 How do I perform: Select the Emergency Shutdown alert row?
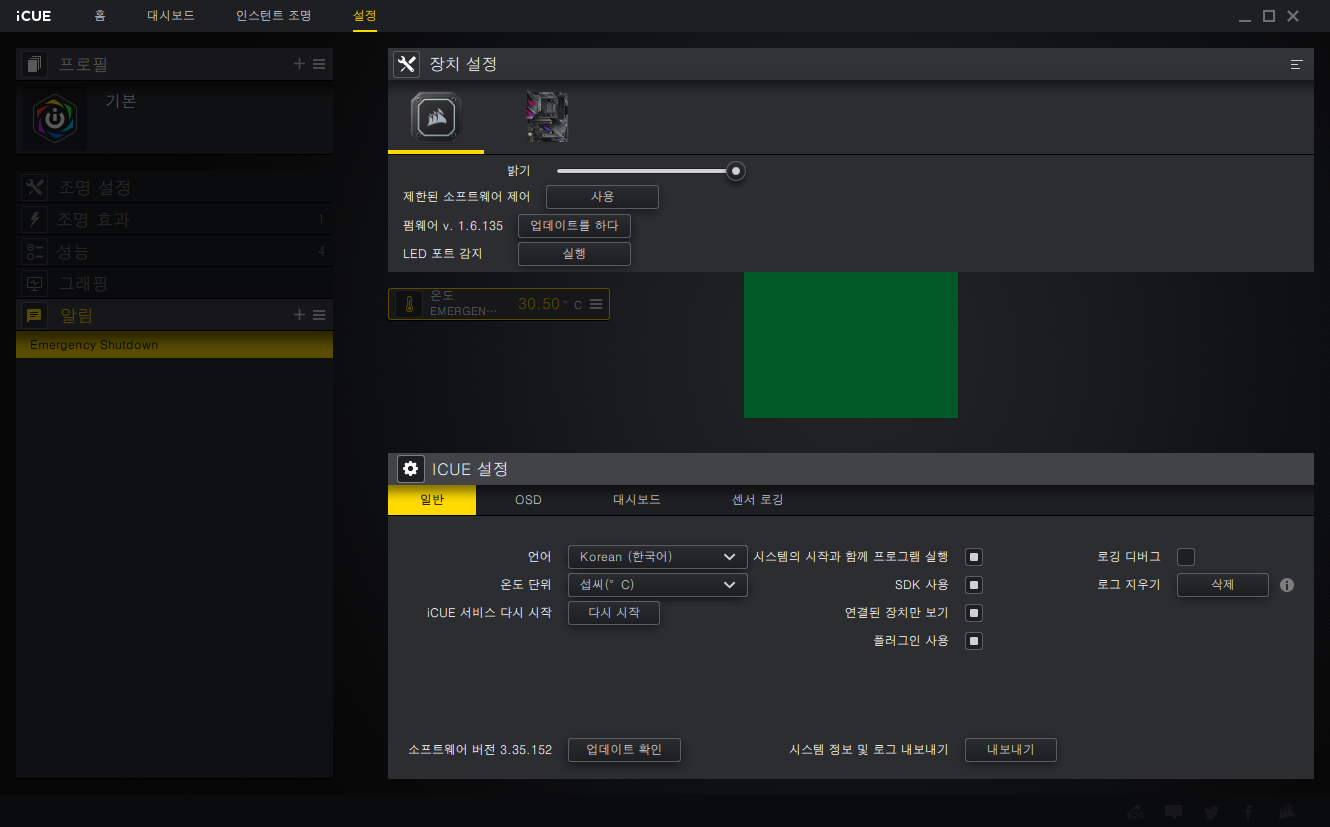pyautogui.click(x=175, y=345)
